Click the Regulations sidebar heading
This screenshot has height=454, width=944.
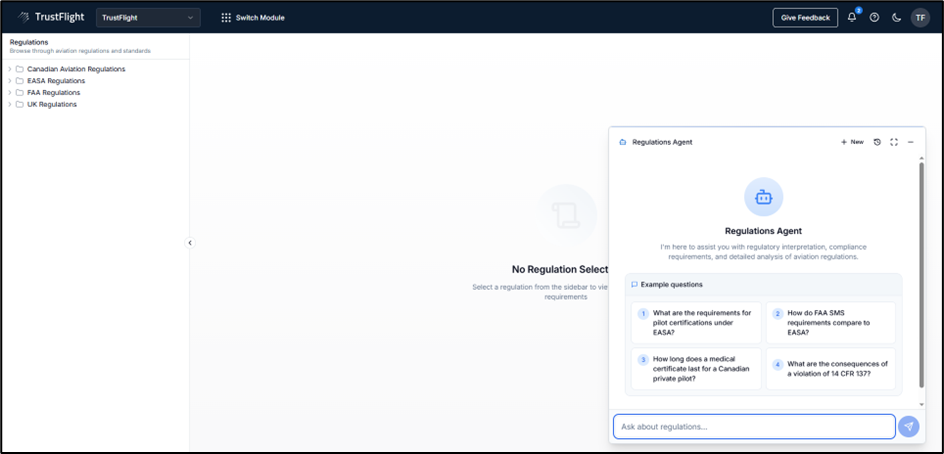(x=29, y=42)
